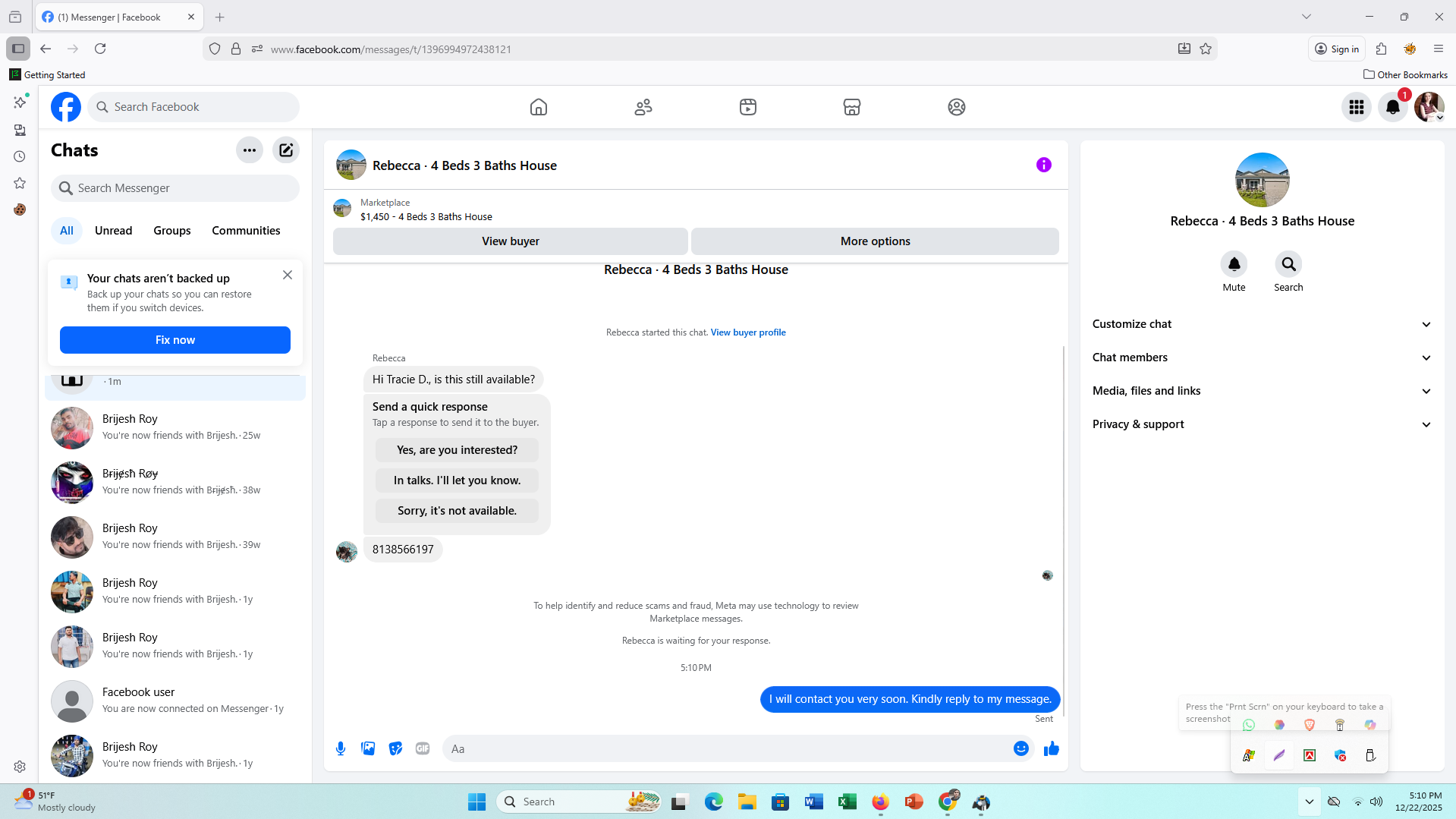The width and height of the screenshot is (1456, 819).
Task: Open the Groups icon in top navigation
Action: (x=957, y=107)
